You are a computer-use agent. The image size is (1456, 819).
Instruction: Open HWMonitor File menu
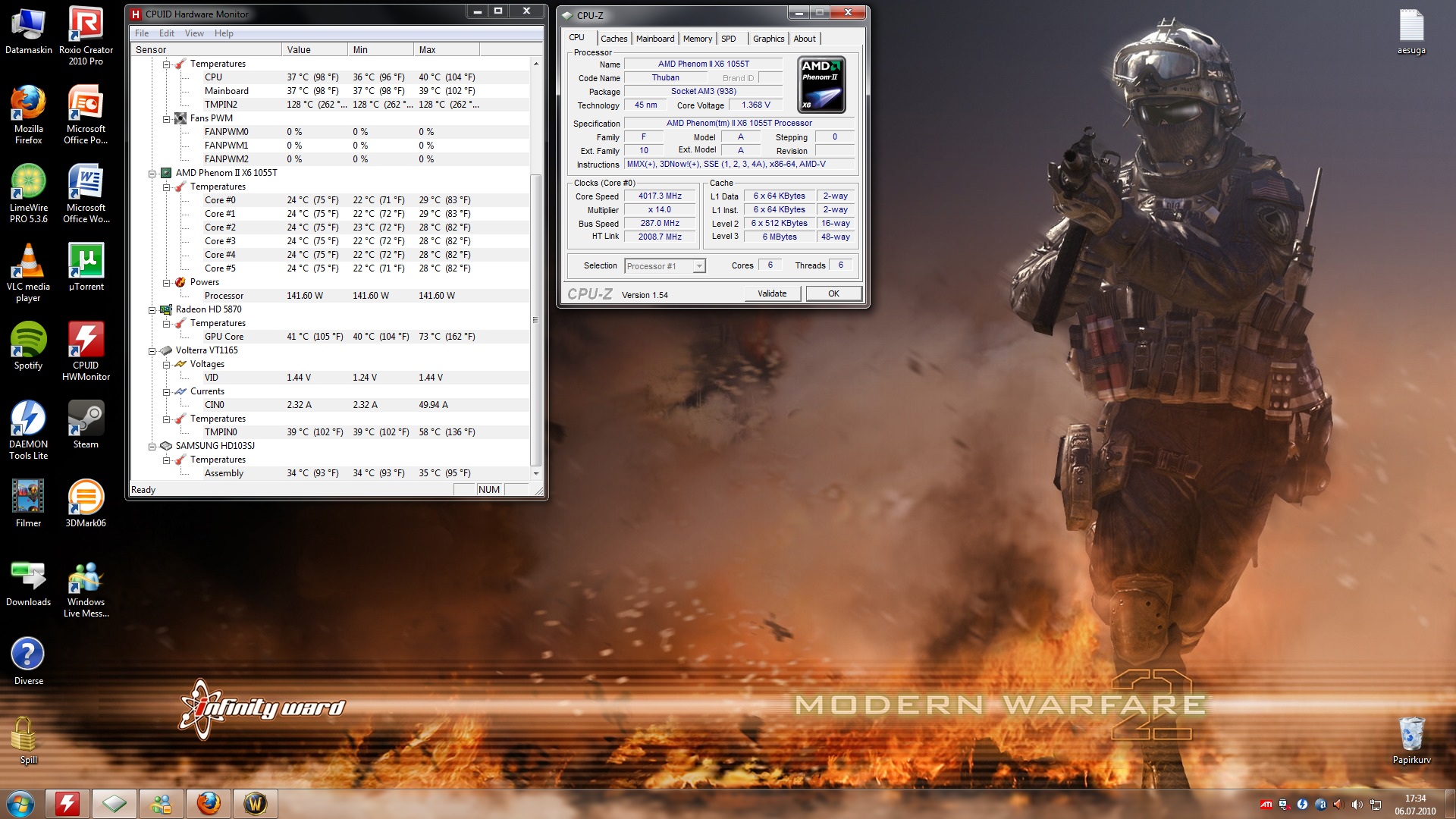pyautogui.click(x=142, y=33)
